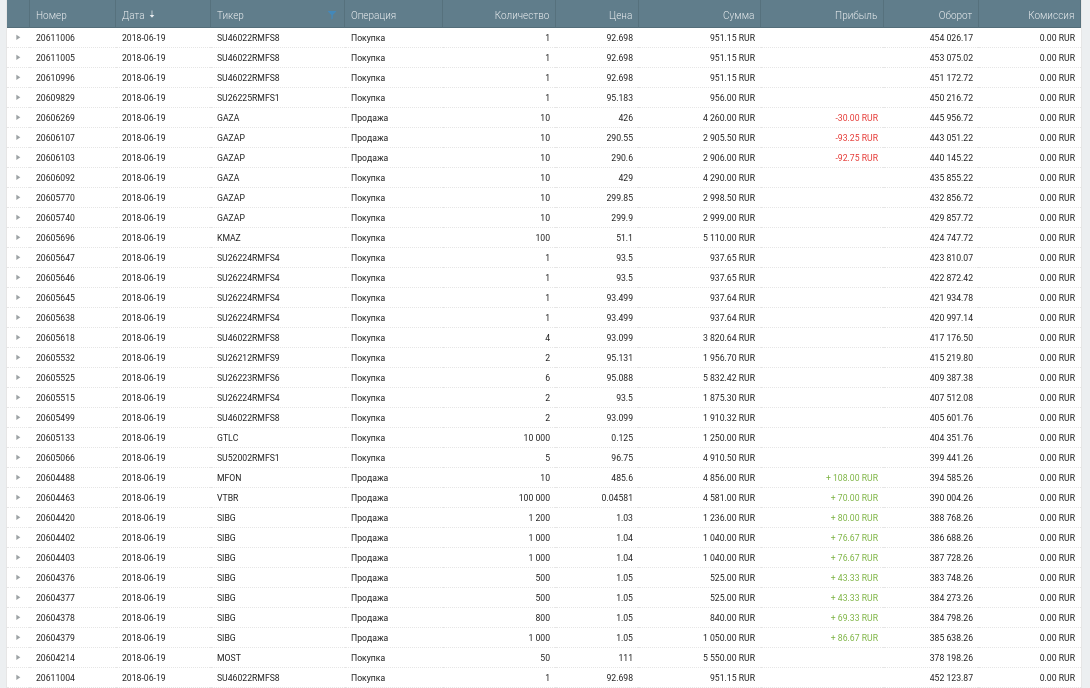The height and width of the screenshot is (688, 1090).
Task: Click the sort arrow beside Дата header
Action: (152, 15)
